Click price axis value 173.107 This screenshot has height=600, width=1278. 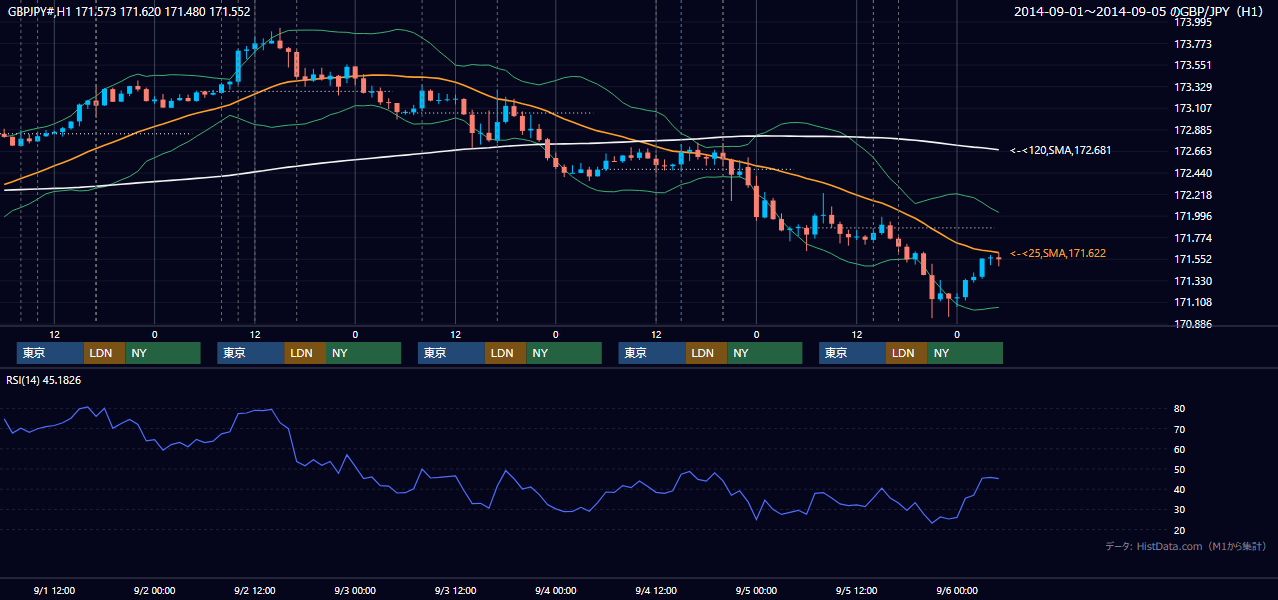(x=1193, y=108)
